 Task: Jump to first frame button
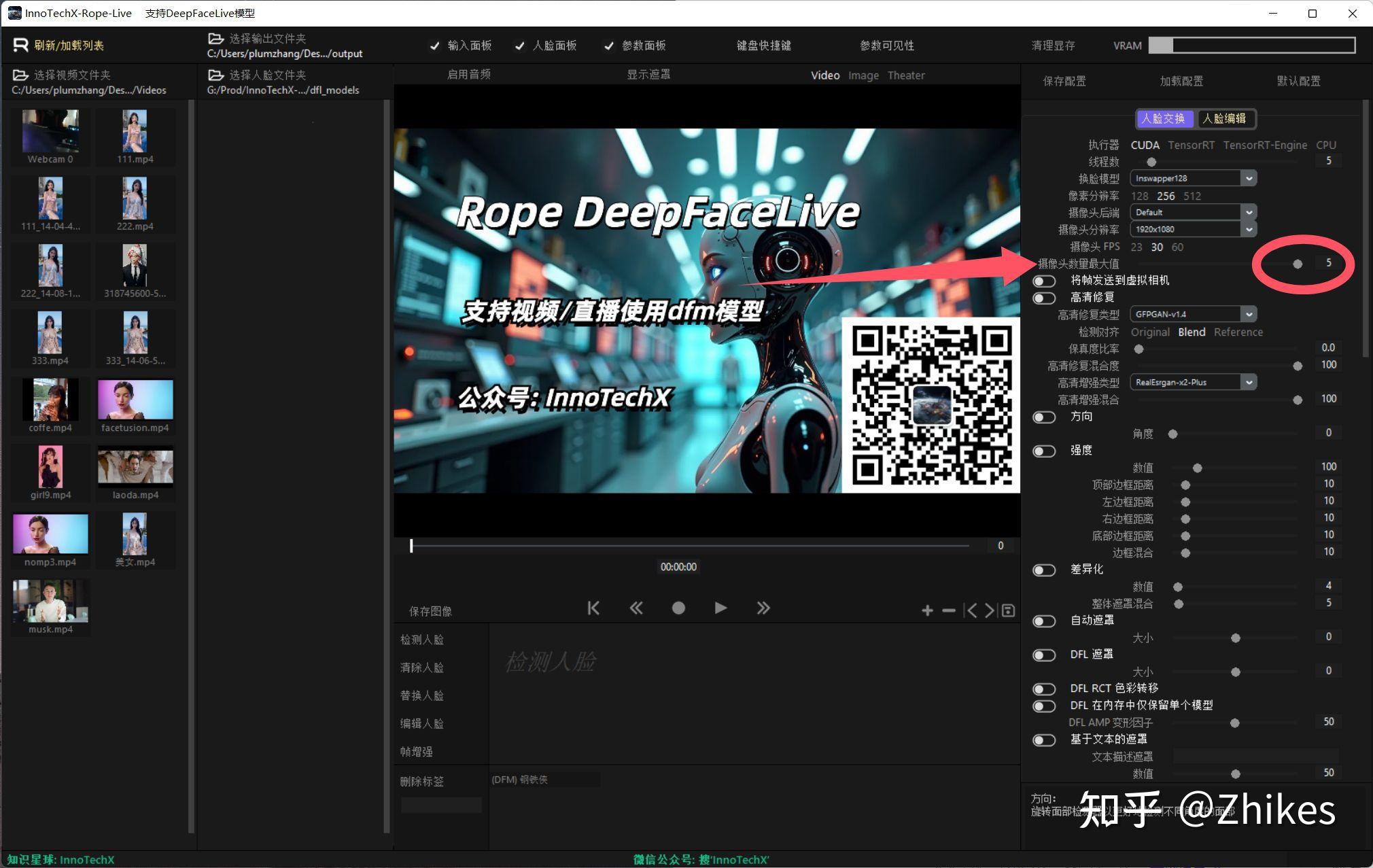point(593,608)
